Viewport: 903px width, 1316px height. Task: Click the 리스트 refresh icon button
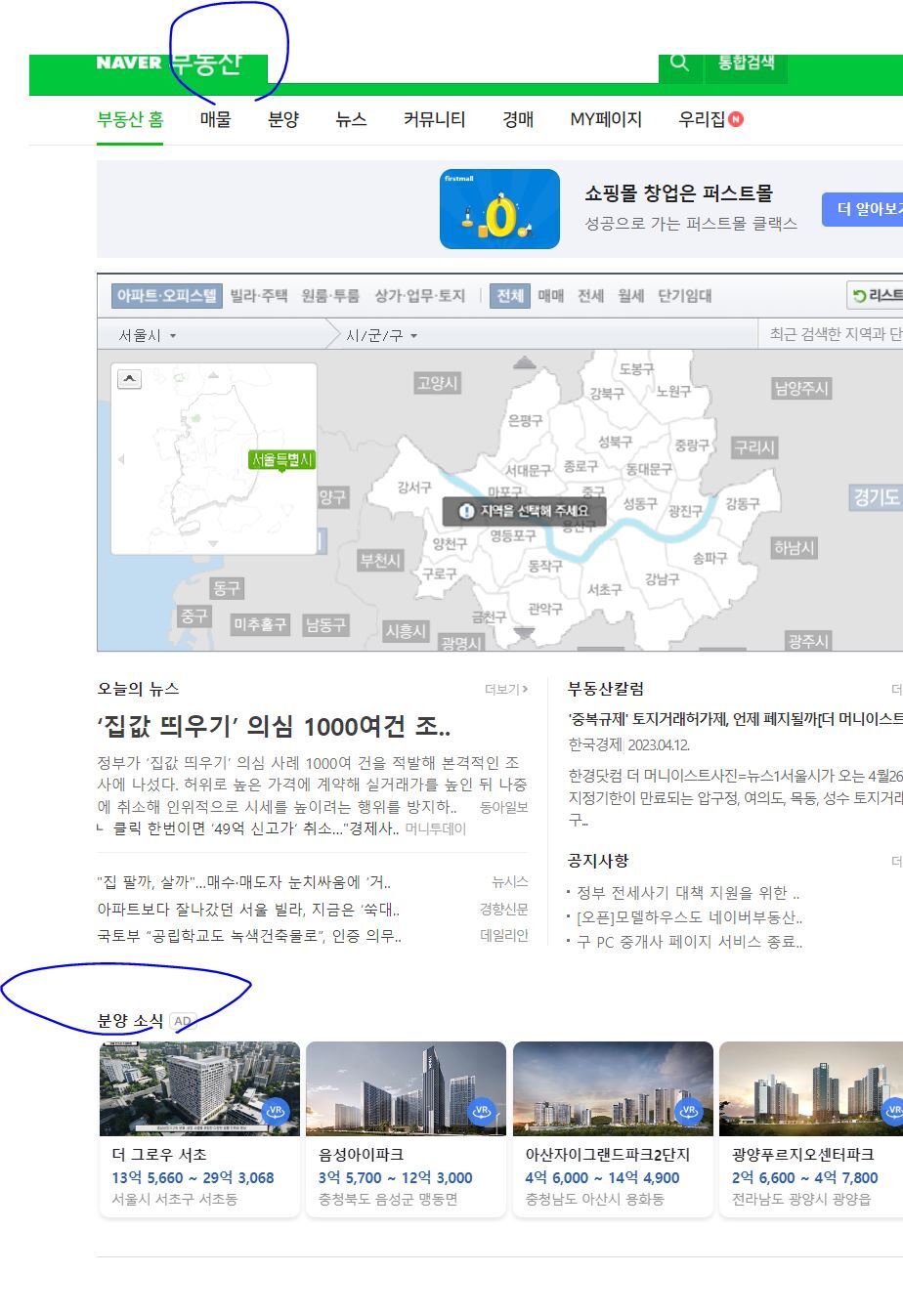(876, 295)
